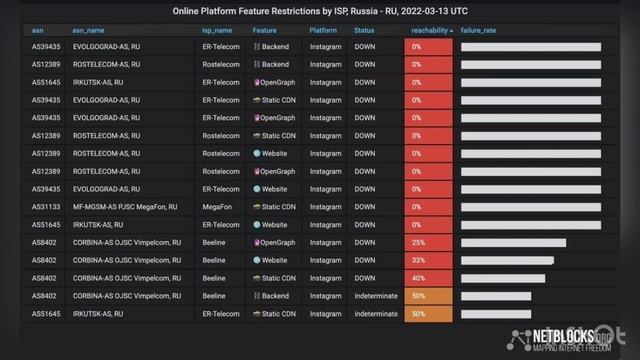Click Static CDN icon in Beeline 40% row
Image resolution: width=640 pixels, height=360 pixels.
[257, 278]
